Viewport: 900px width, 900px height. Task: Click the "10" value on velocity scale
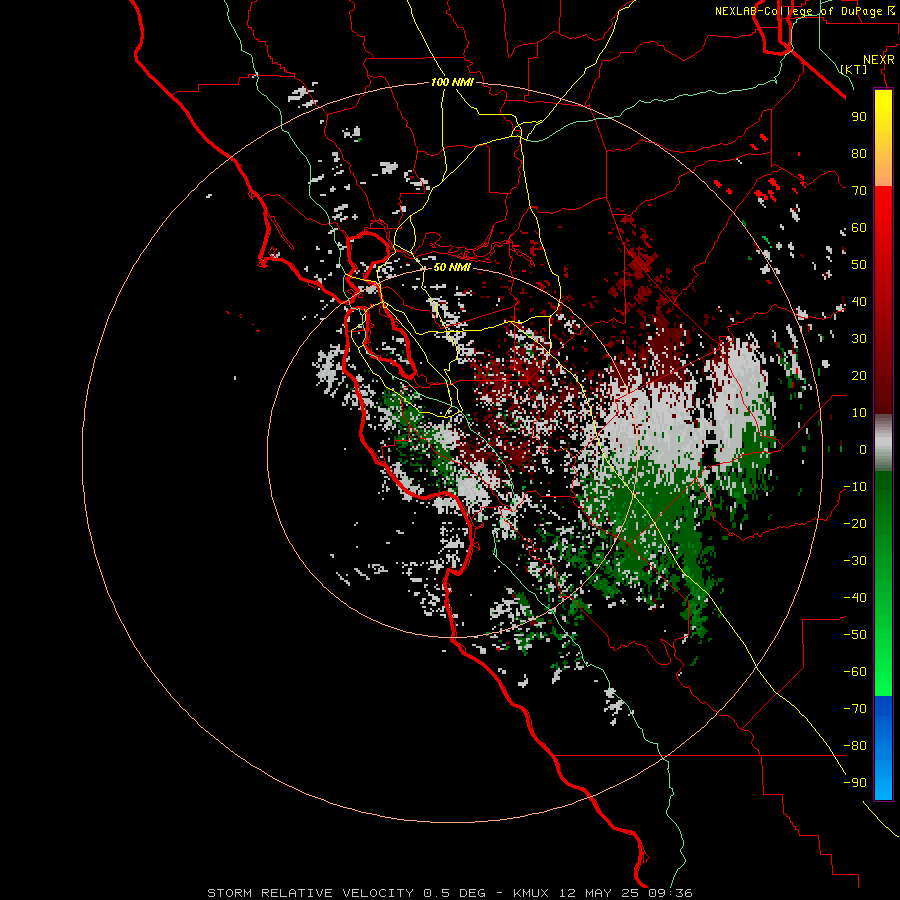tap(859, 413)
